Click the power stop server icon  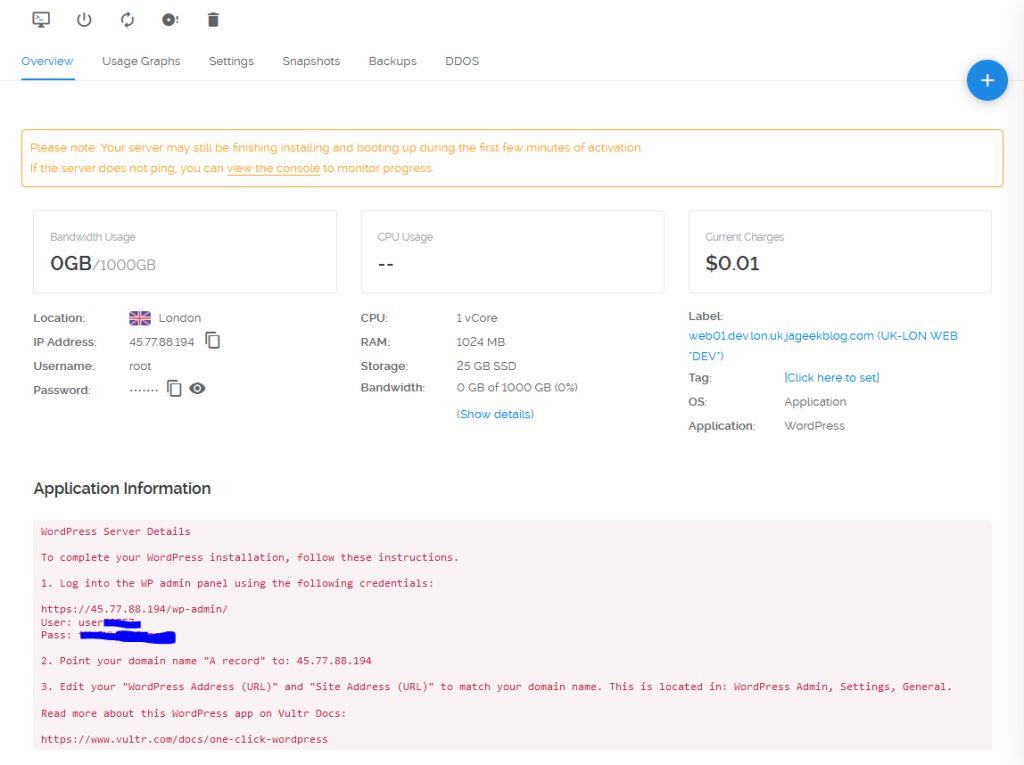[84, 19]
